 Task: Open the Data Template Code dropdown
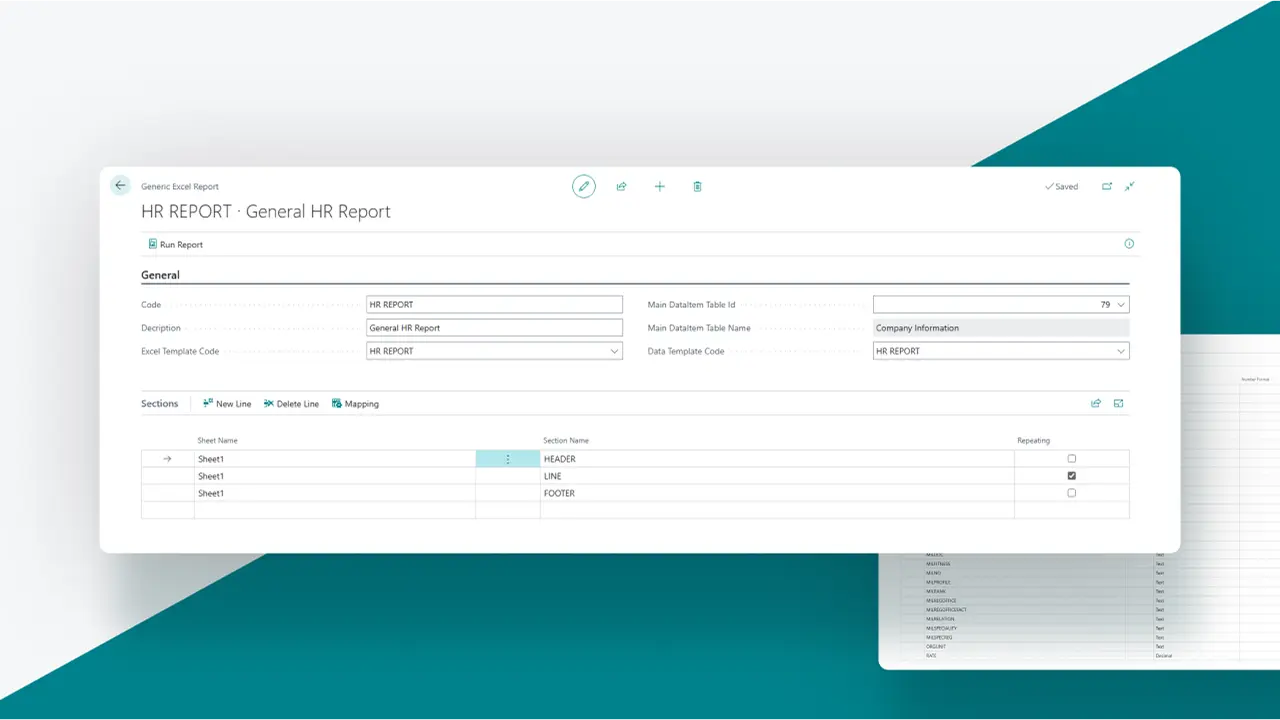pos(1120,351)
